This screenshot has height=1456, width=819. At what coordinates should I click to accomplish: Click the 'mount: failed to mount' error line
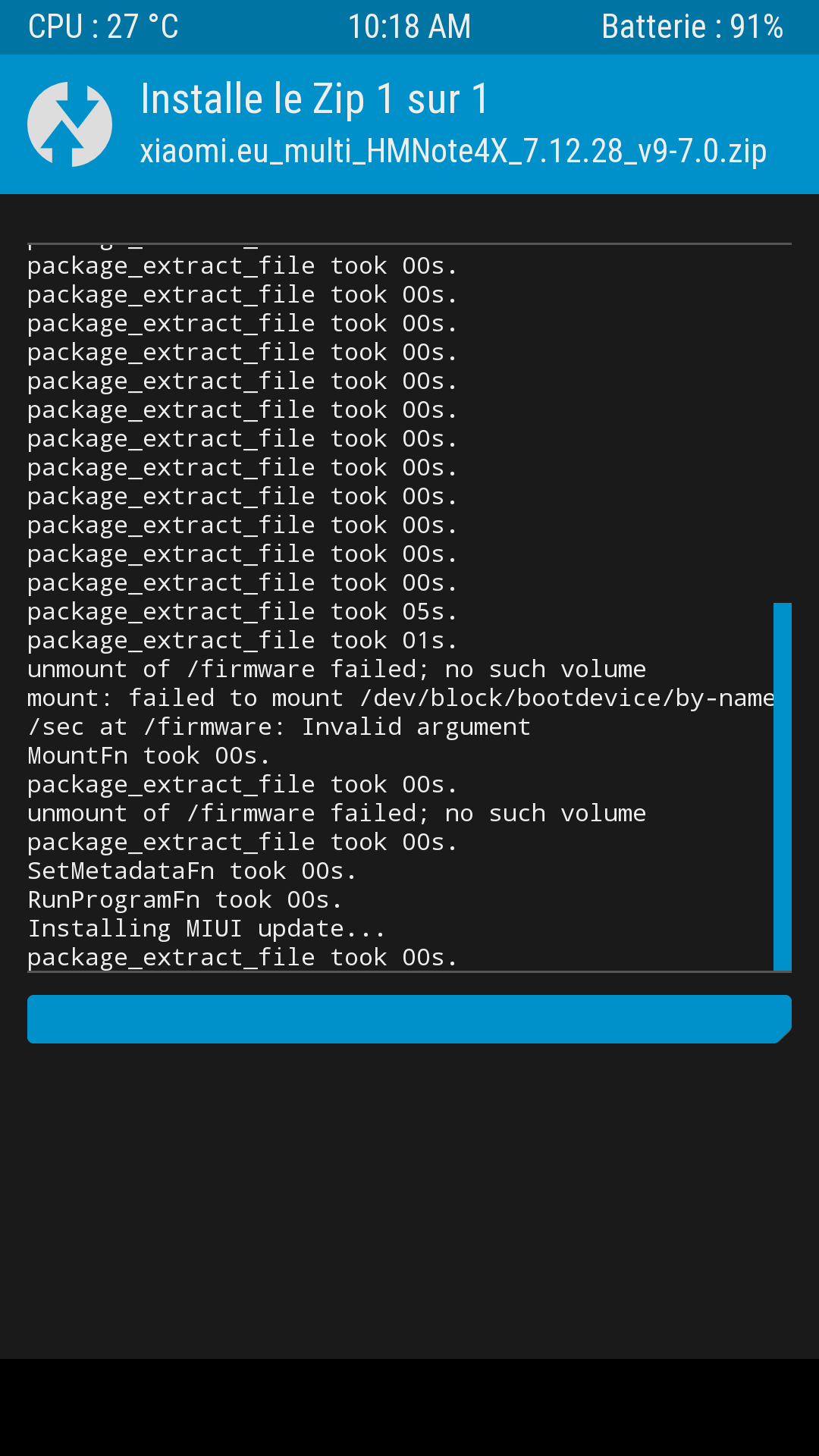point(400,698)
